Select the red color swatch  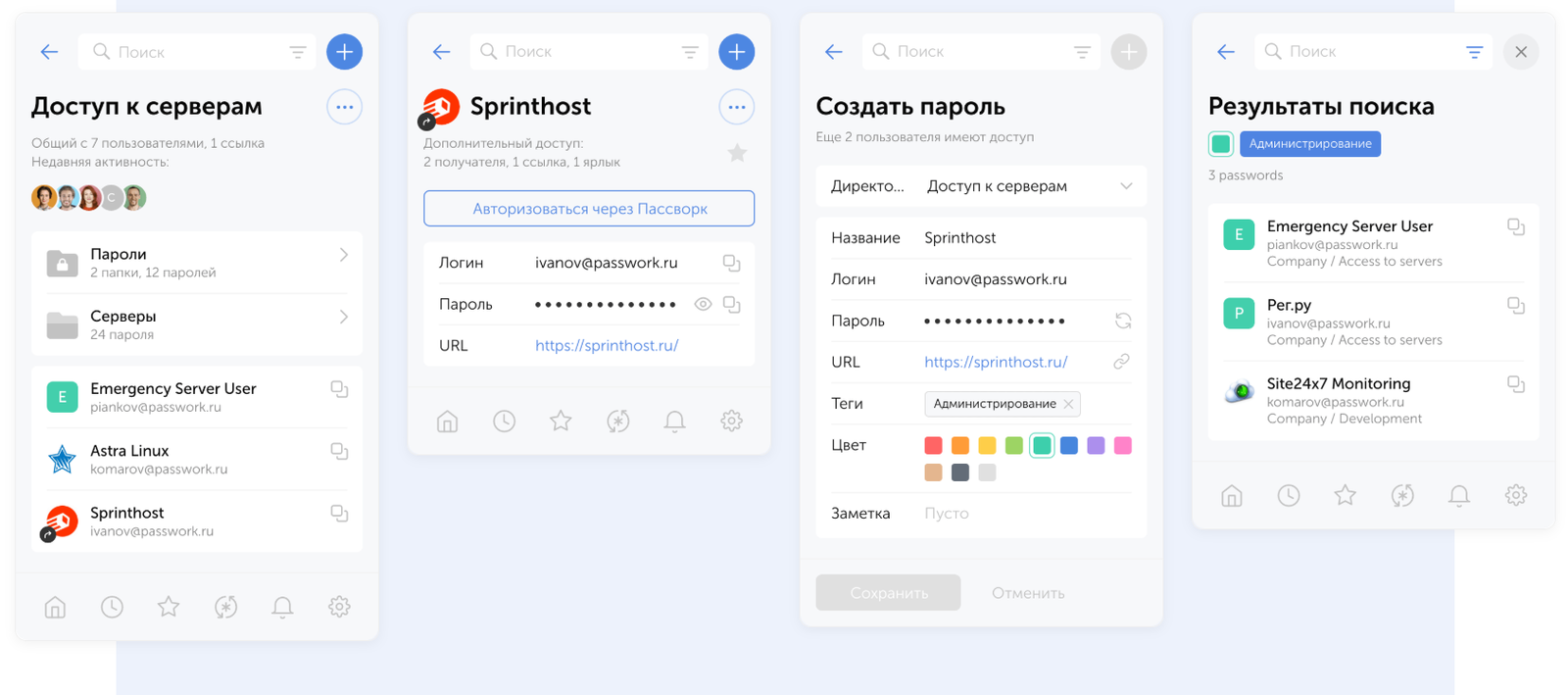(x=933, y=446)
